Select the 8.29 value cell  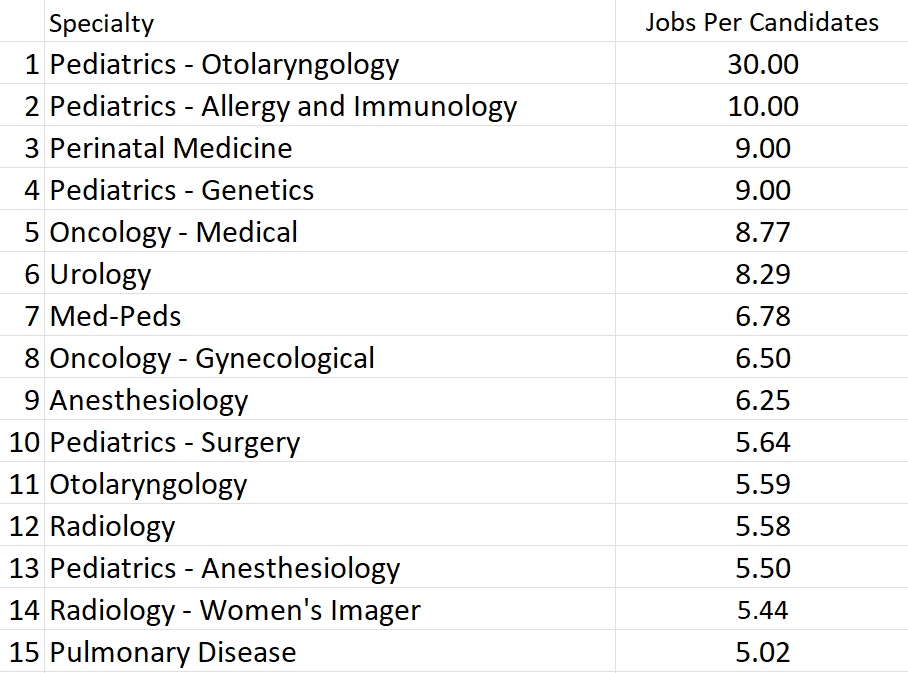point(761,273)
